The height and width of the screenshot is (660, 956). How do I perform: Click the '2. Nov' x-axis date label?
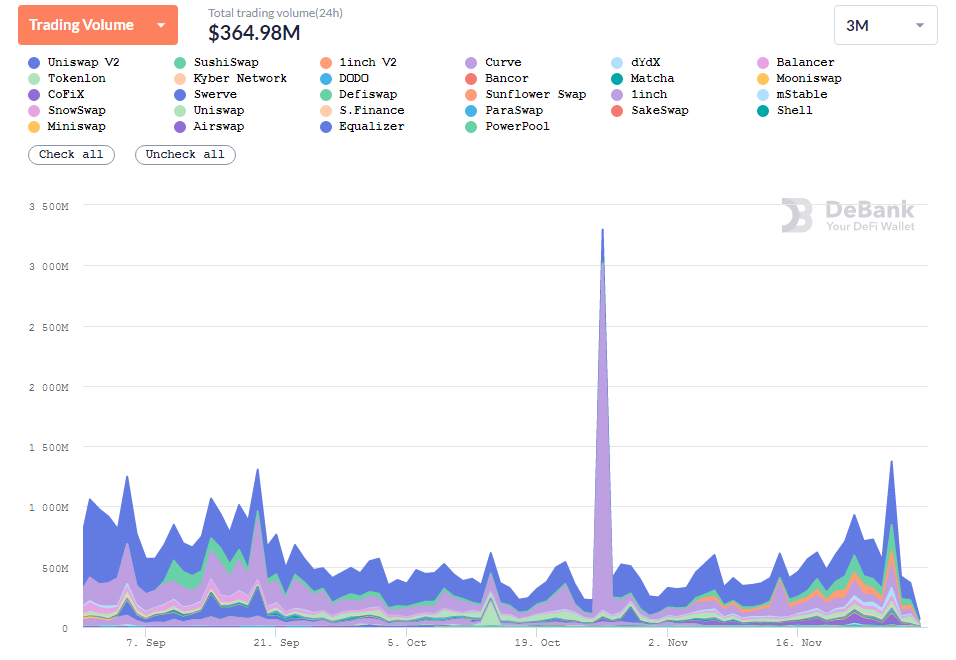(x=668, y=642)
